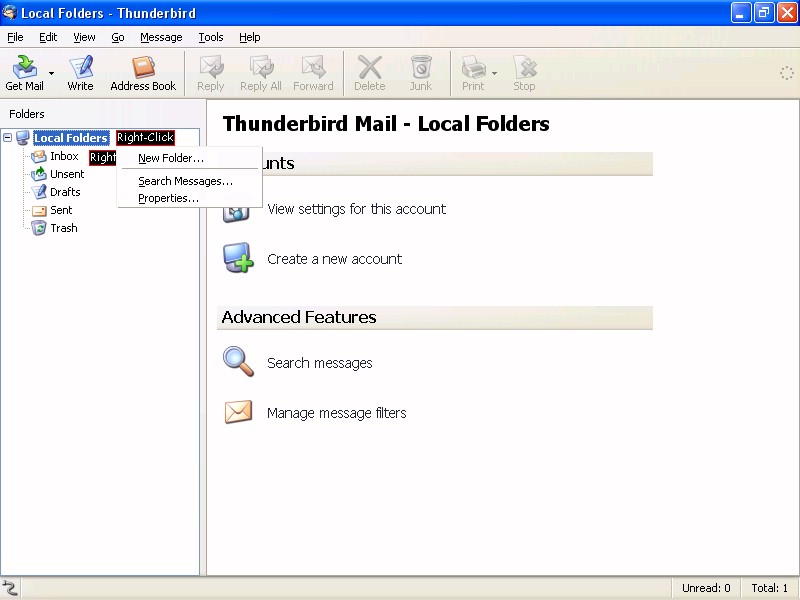Image resolution: width=800 pixels, height=600 pixels.
Task: Select the Unsent folder
Action: [67, 174]
